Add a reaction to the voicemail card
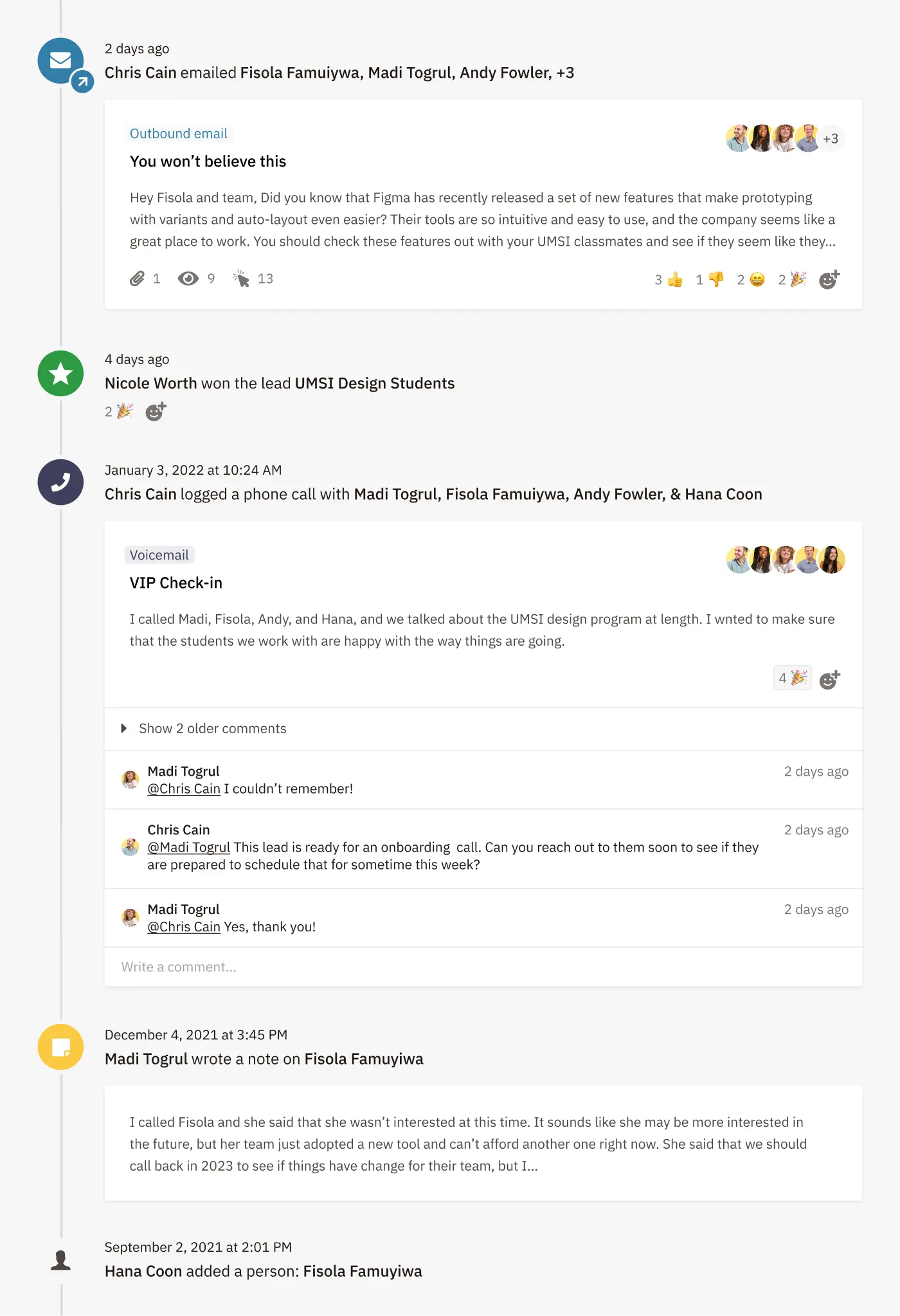The width and height of the screenshot is (900, 1316). [829, 679]
